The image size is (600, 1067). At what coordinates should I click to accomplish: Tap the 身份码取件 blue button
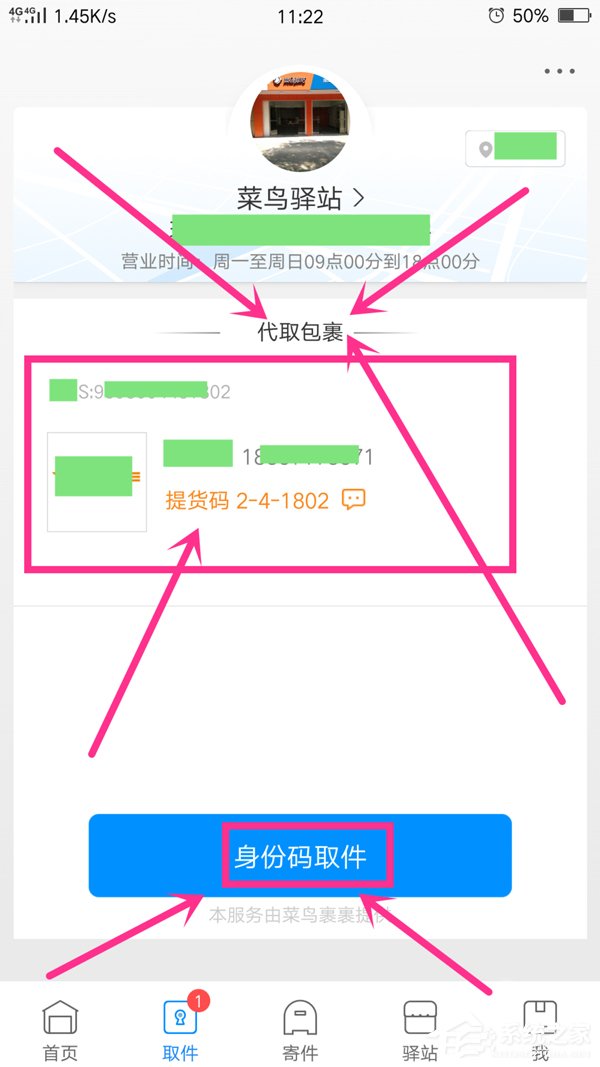point(300,855)
